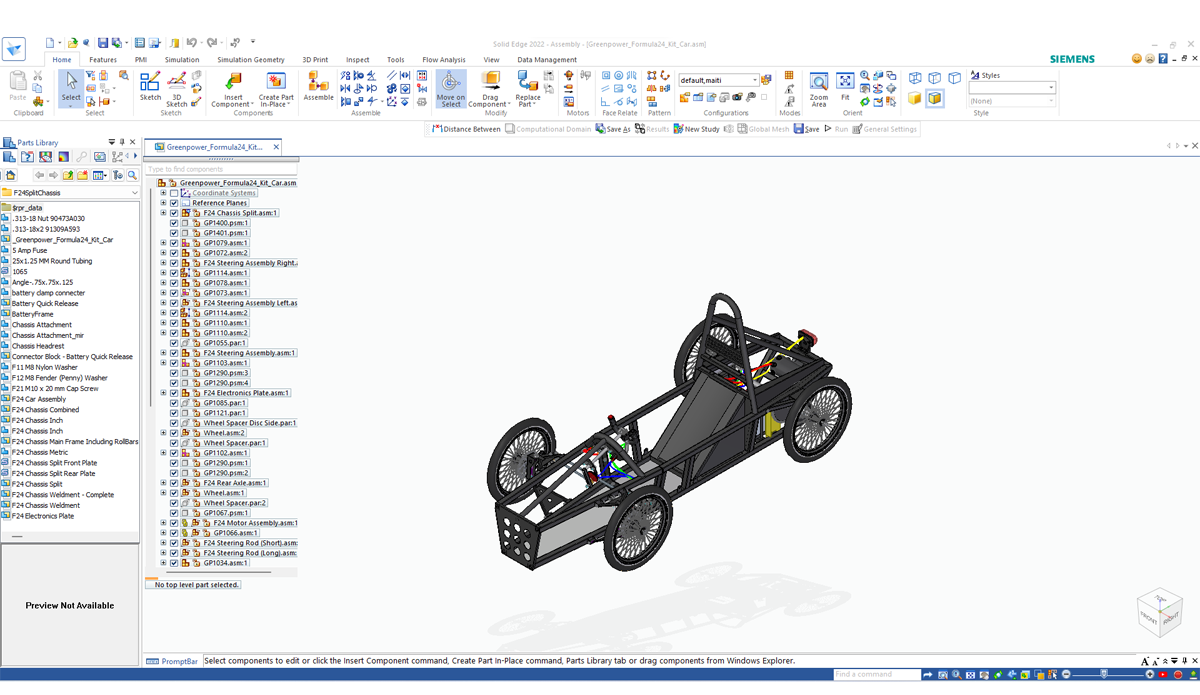Image resolution: width=1200 pixels, height=695 pixels.
Task: Click the smiley feedback icon
Action: click(x=1137, y=59)
